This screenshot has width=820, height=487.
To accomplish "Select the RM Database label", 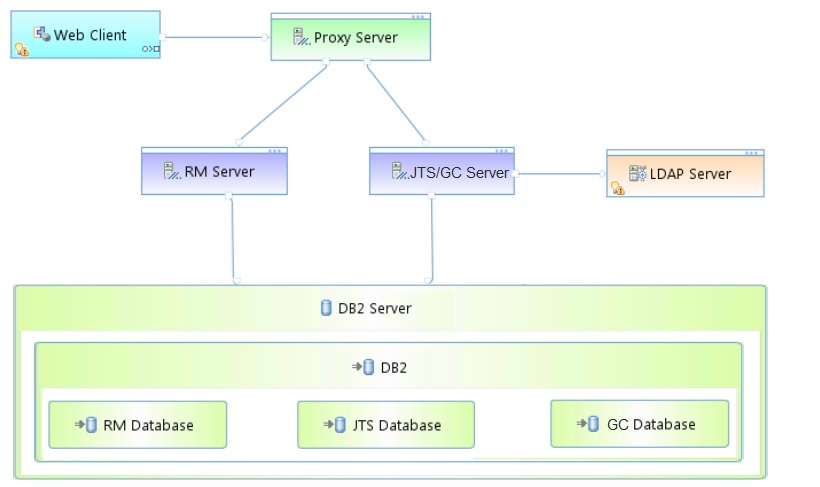I will (148, 426).
